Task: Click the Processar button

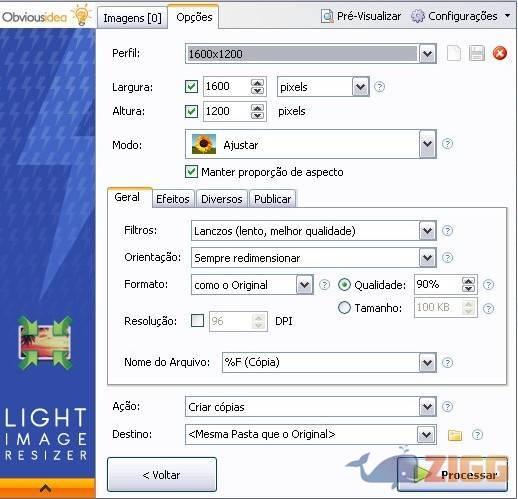Action: (x=453, y=475)
